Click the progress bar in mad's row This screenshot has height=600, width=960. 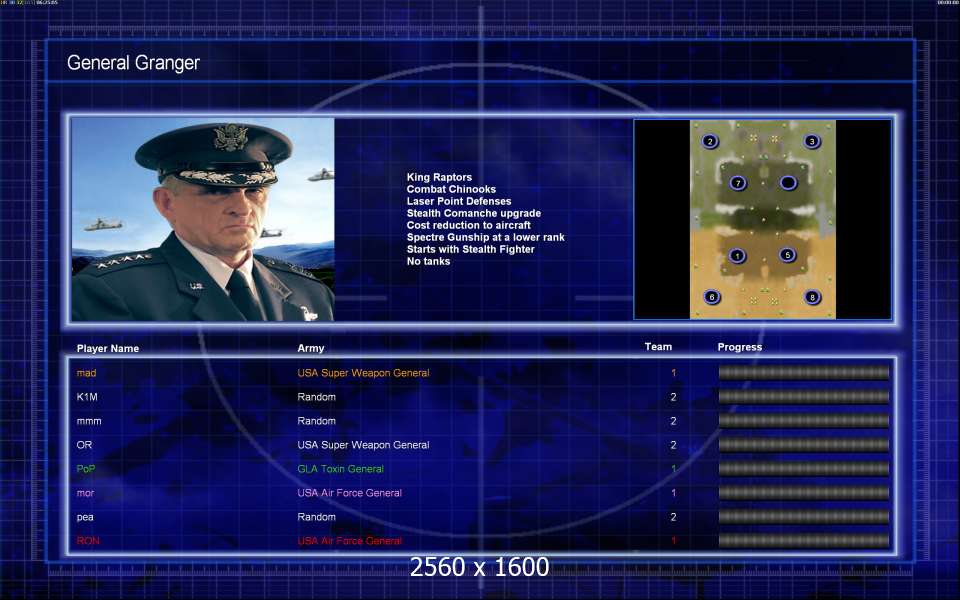click(803, 373)
